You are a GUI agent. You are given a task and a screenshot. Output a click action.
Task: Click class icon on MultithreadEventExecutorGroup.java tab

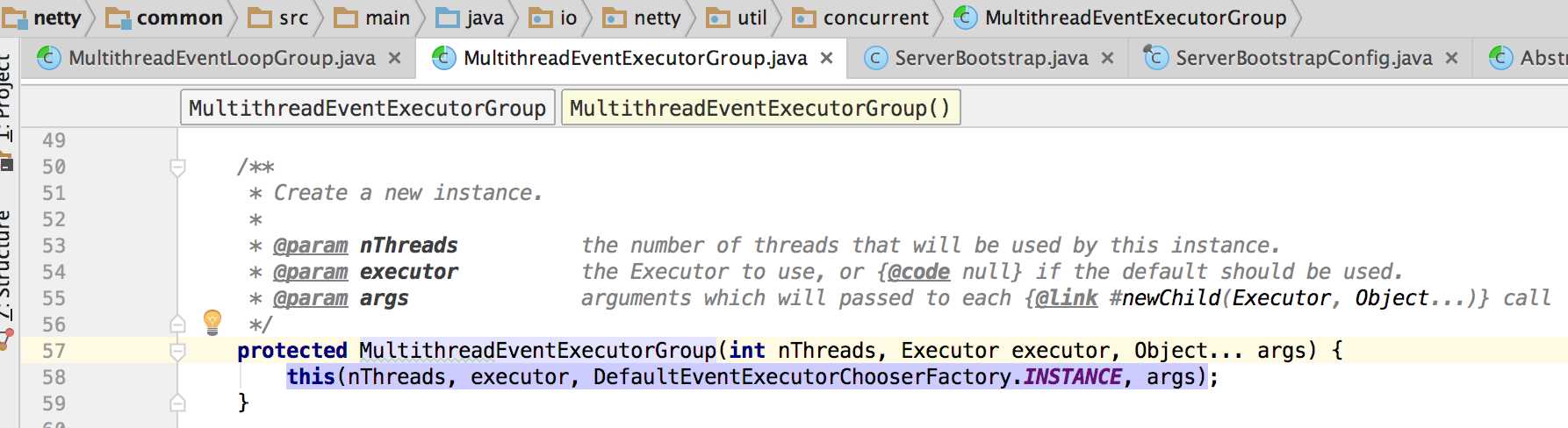click(443, 58)
